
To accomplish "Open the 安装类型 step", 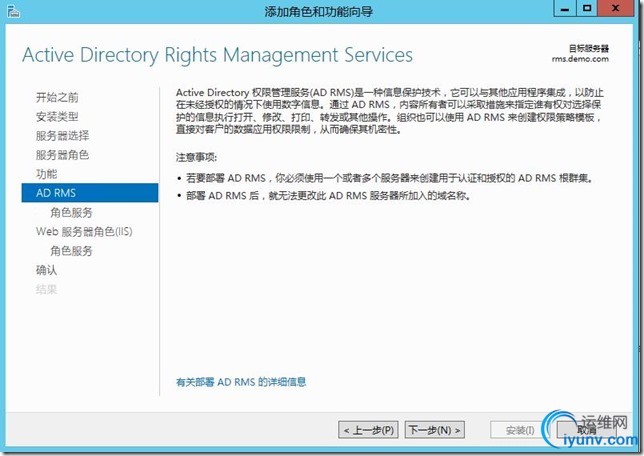I will tap(57, 117).
